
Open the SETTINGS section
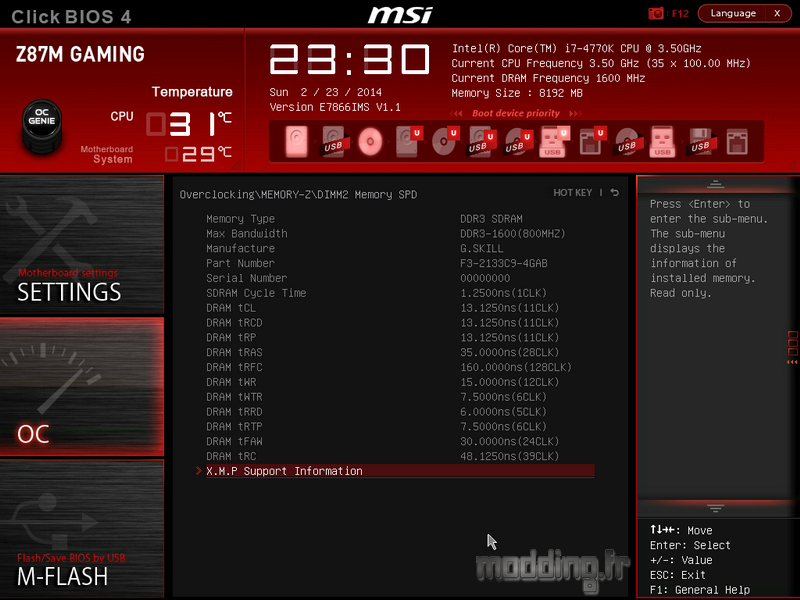coord(82,244)
